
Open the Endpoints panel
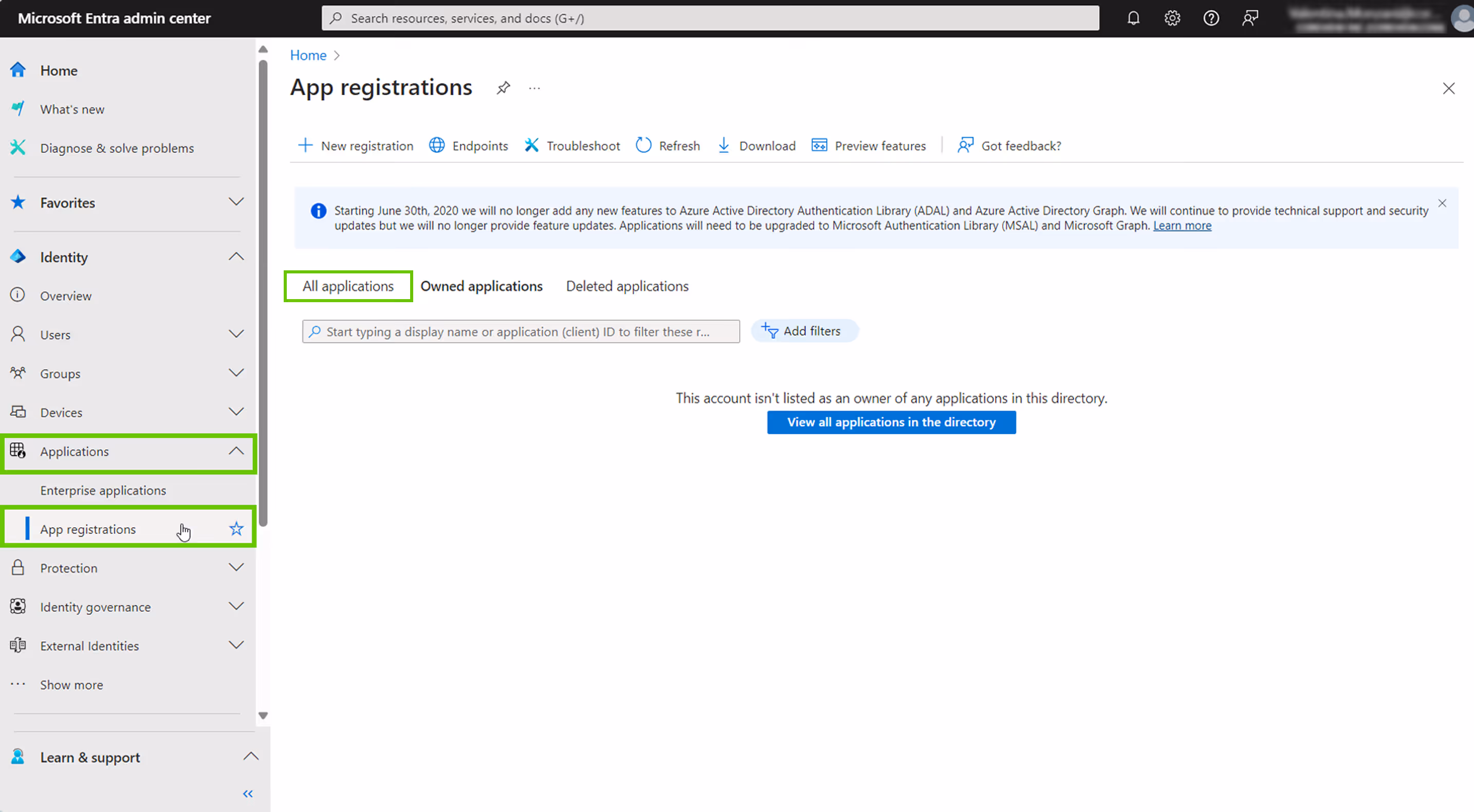[x=468, y=145]
